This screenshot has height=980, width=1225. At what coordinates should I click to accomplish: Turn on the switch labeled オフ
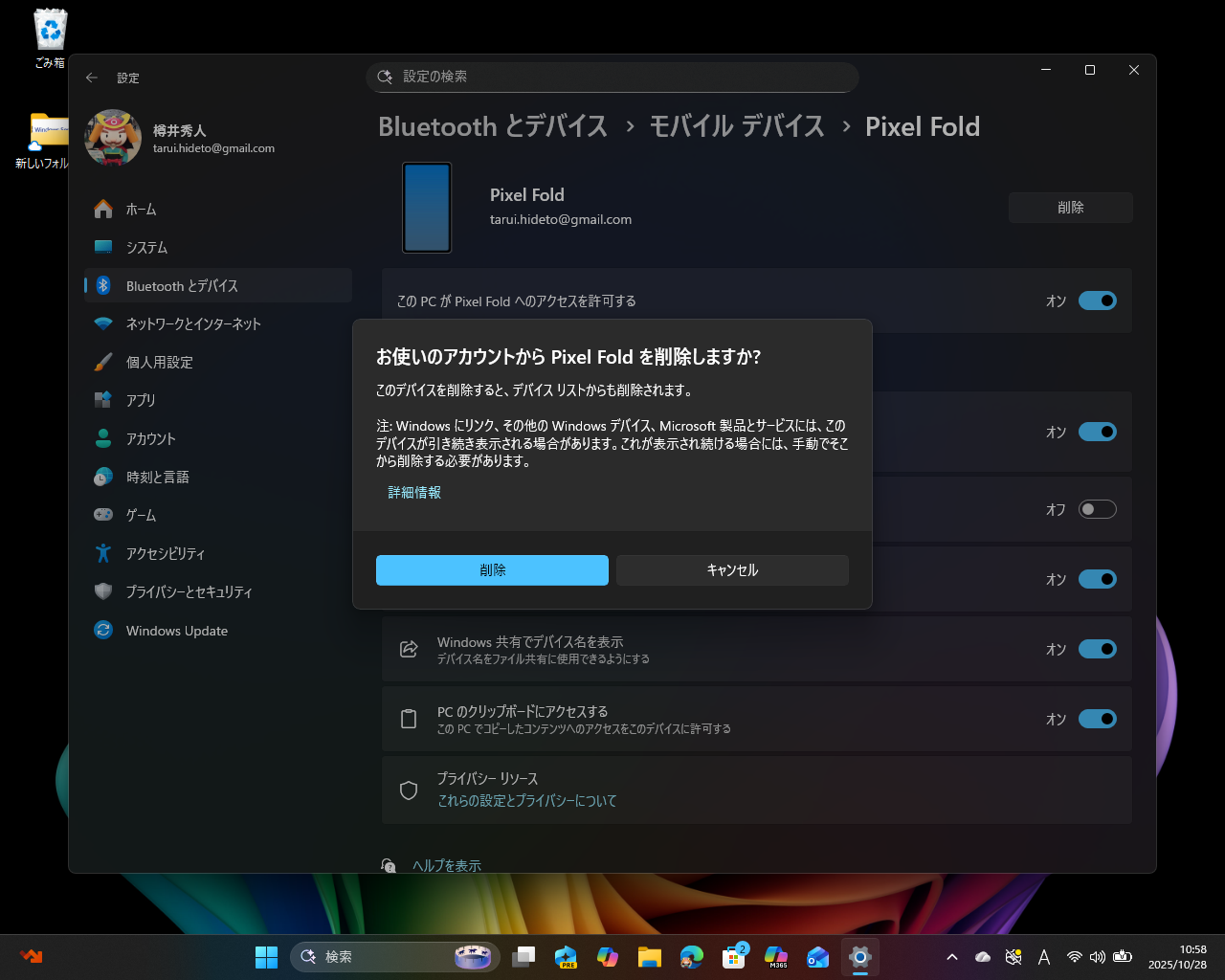[1098, 509]
